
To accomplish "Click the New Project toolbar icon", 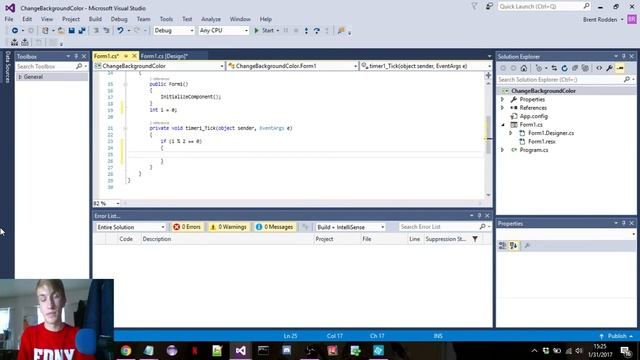I will tap(45, 31).
